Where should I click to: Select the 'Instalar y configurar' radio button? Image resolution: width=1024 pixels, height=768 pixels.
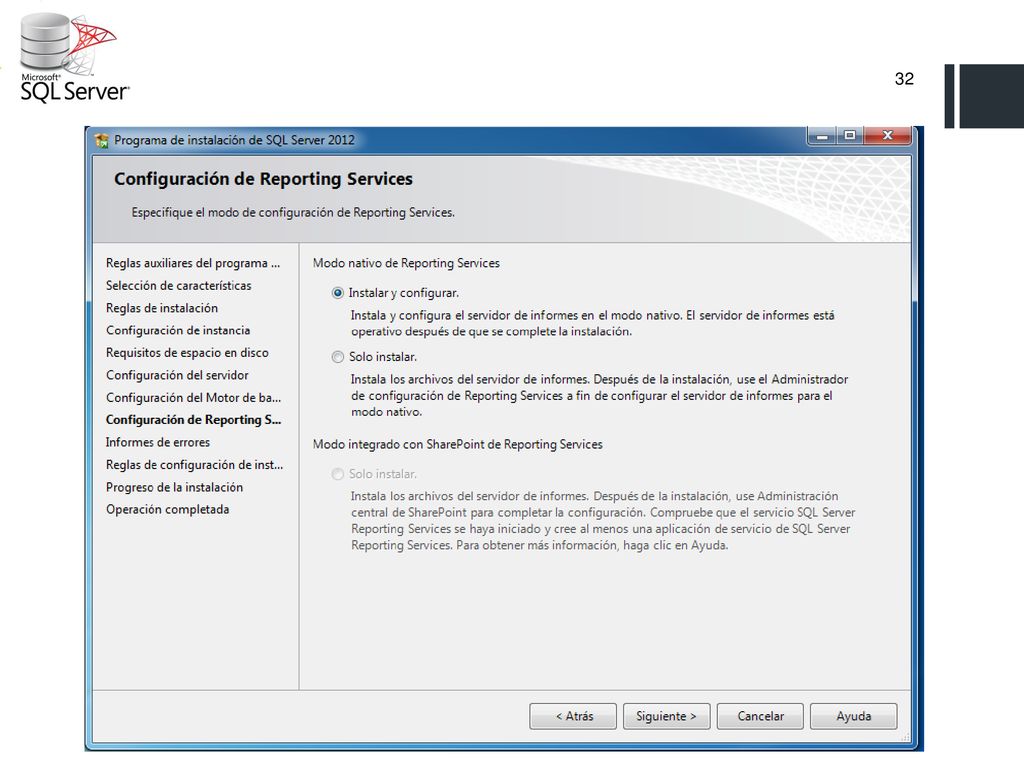click(338, 293)
